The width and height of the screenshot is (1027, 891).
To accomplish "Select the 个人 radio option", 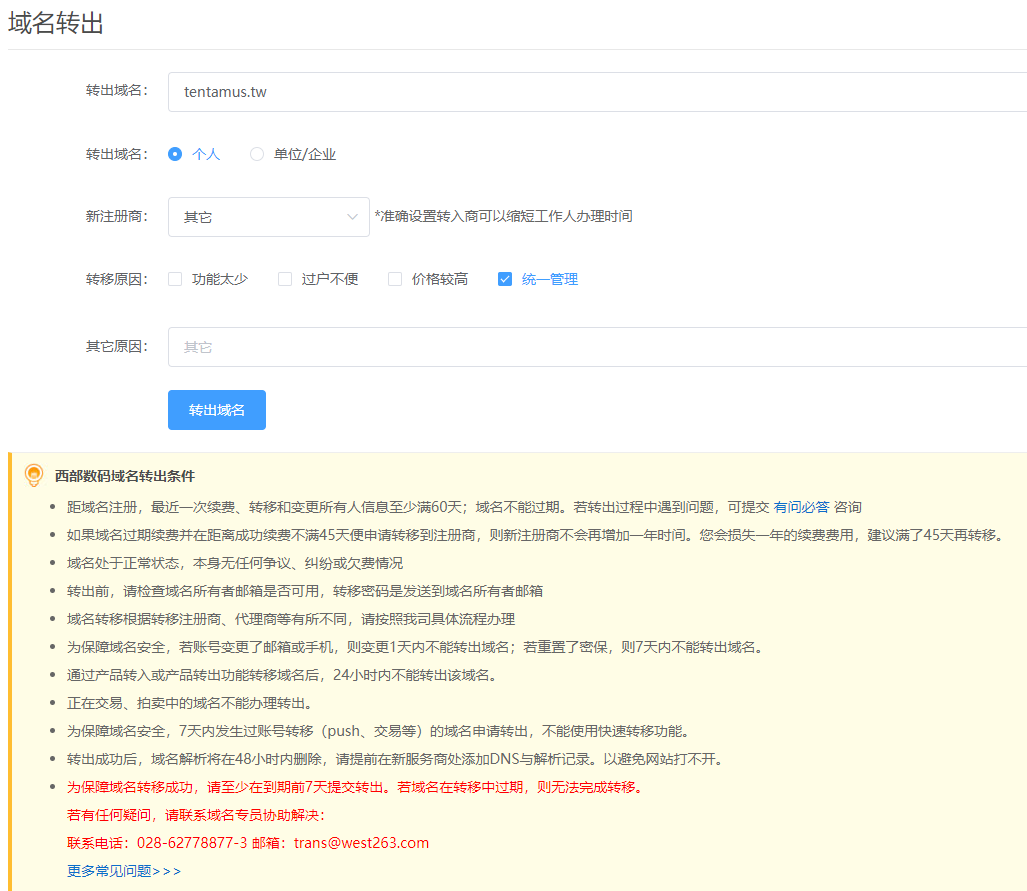I will [175, 154].
